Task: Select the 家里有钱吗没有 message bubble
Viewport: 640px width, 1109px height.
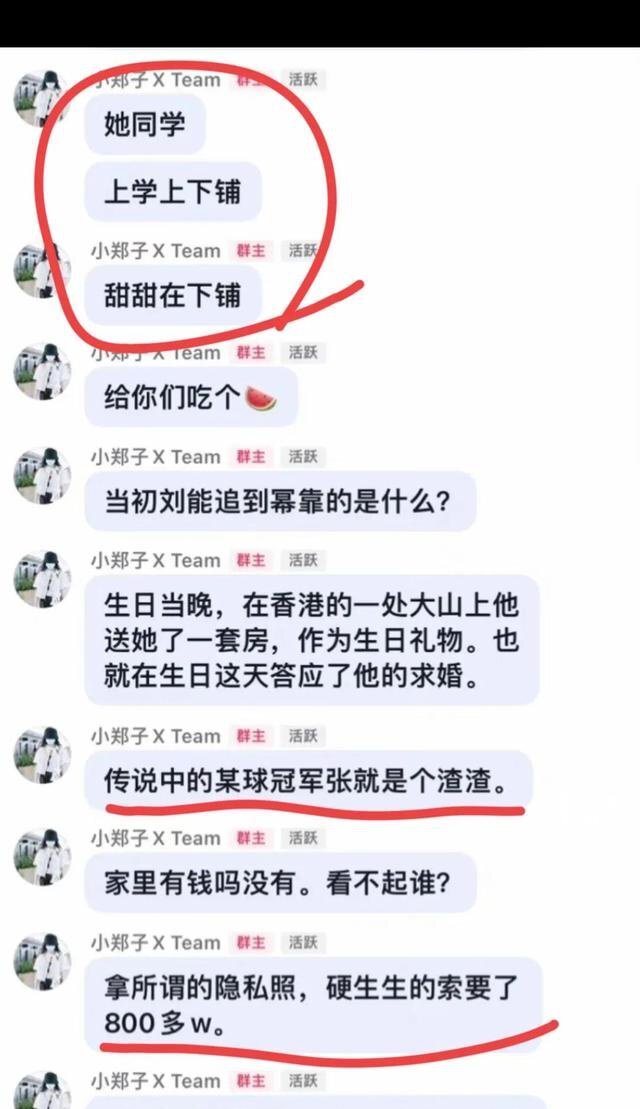Action: point(280,883)
